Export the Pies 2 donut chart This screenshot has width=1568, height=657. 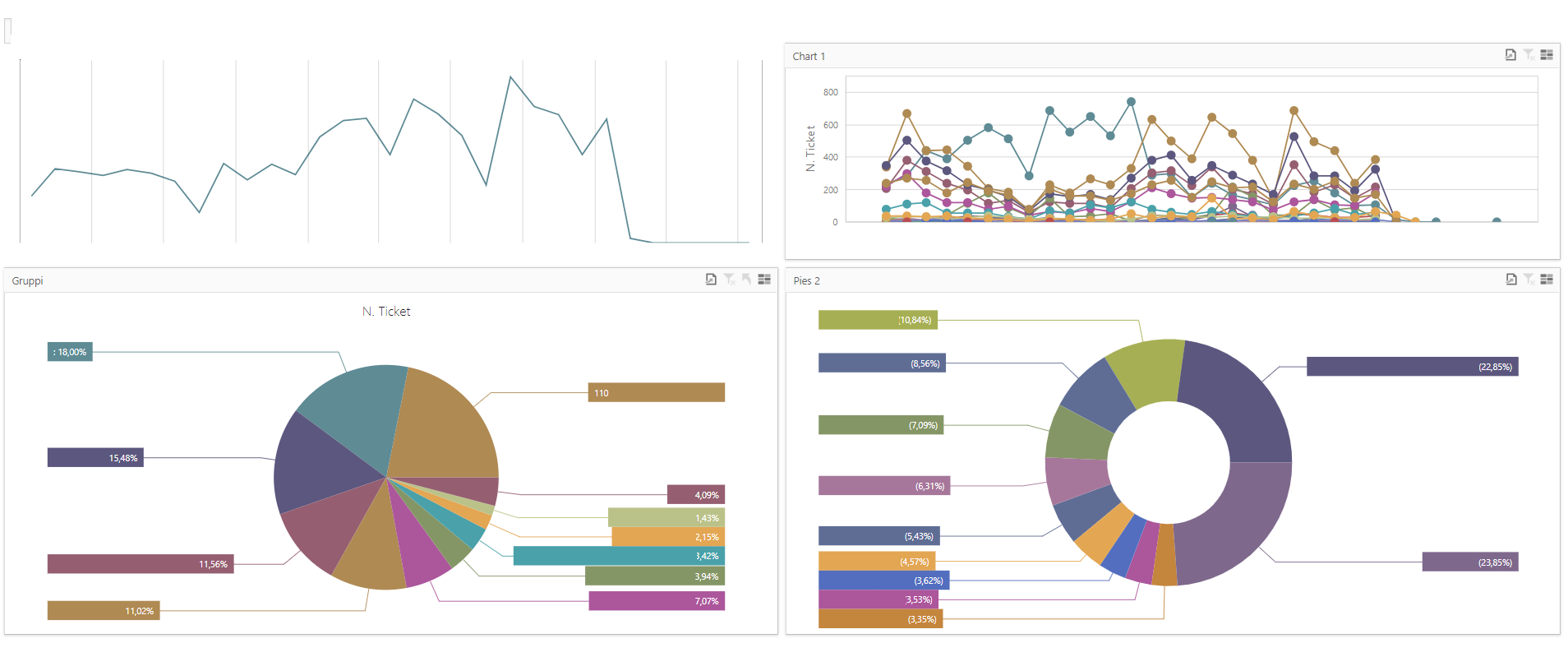pos(1511,280)
